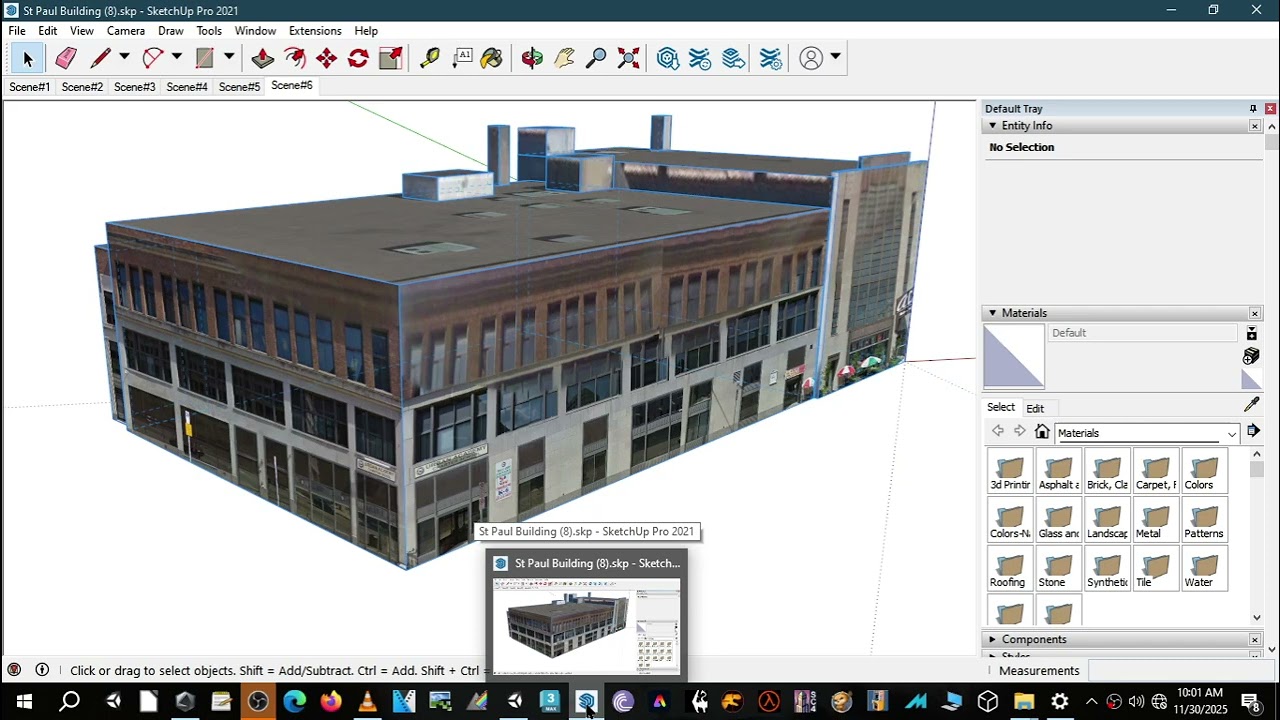The height and width of the screenshot is (720, 1280).
Task: Activate the Push/Pull tool
Action: pos(262,59)
